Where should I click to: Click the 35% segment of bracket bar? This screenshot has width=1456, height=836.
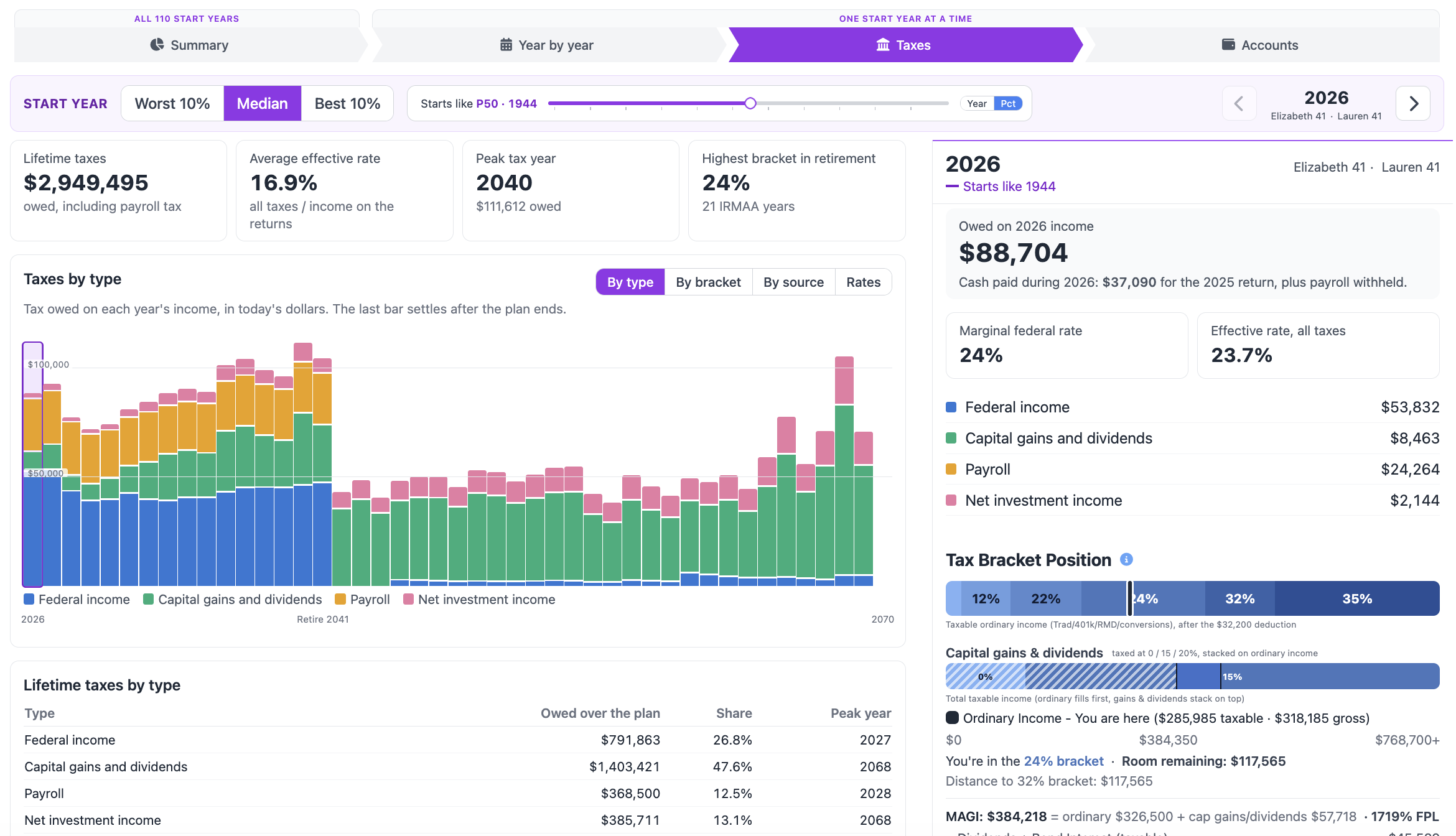point(1357,598)
